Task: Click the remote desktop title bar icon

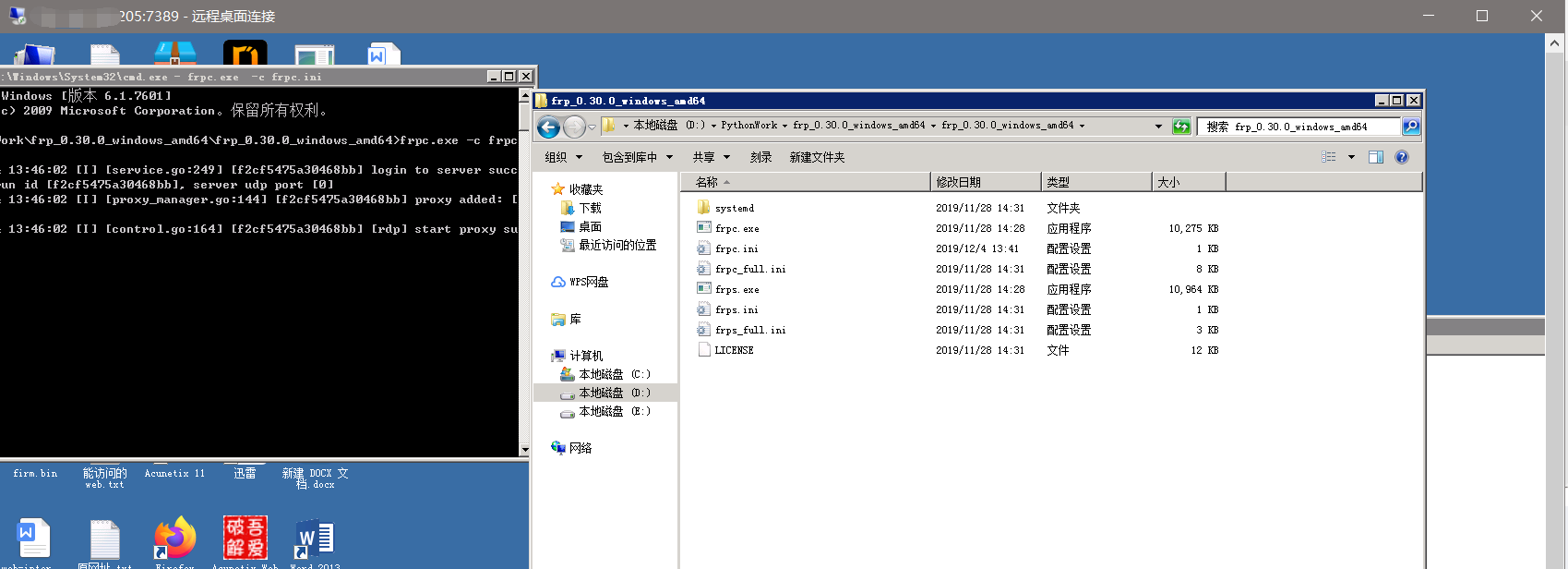Action: (17, 16)
